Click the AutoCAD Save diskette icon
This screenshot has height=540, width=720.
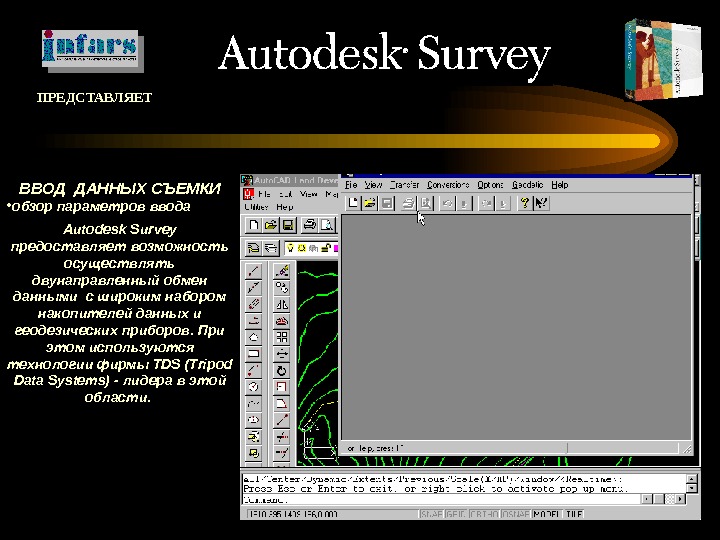pyautogui.click(x=288, y=225)
